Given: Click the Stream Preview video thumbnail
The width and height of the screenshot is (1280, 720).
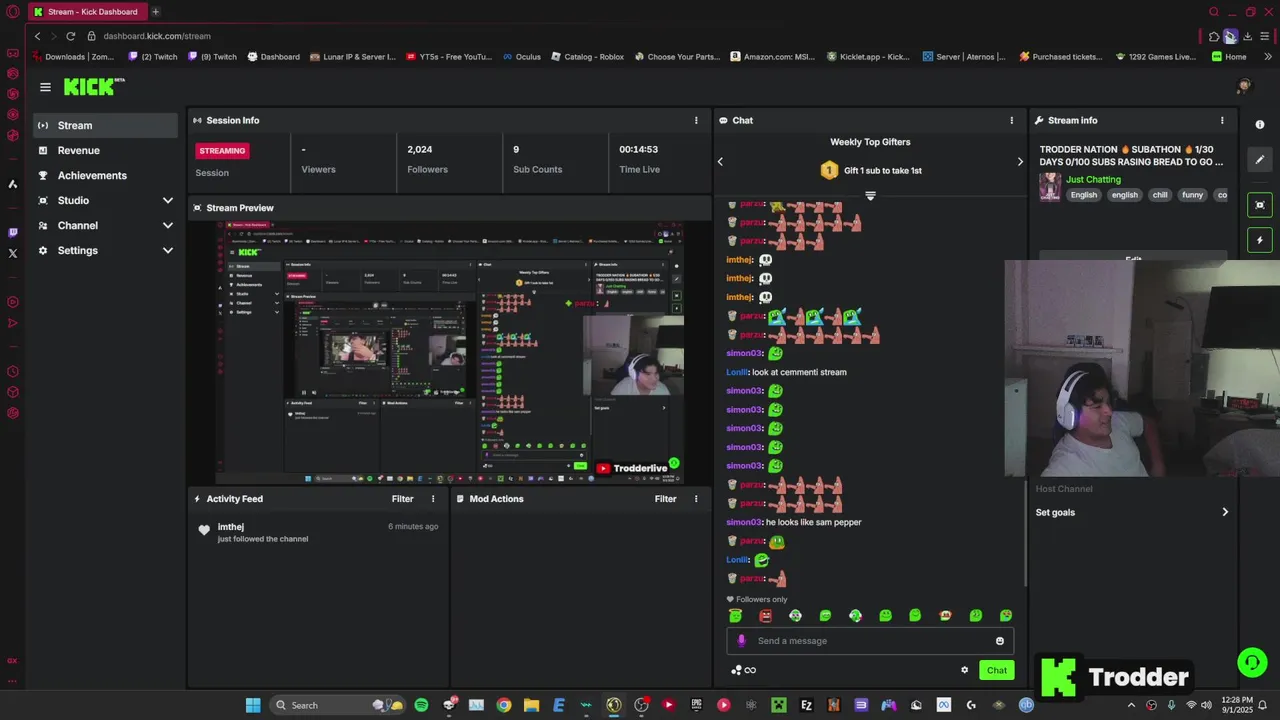Looking at the screenshot, I should tap(449, 352).
